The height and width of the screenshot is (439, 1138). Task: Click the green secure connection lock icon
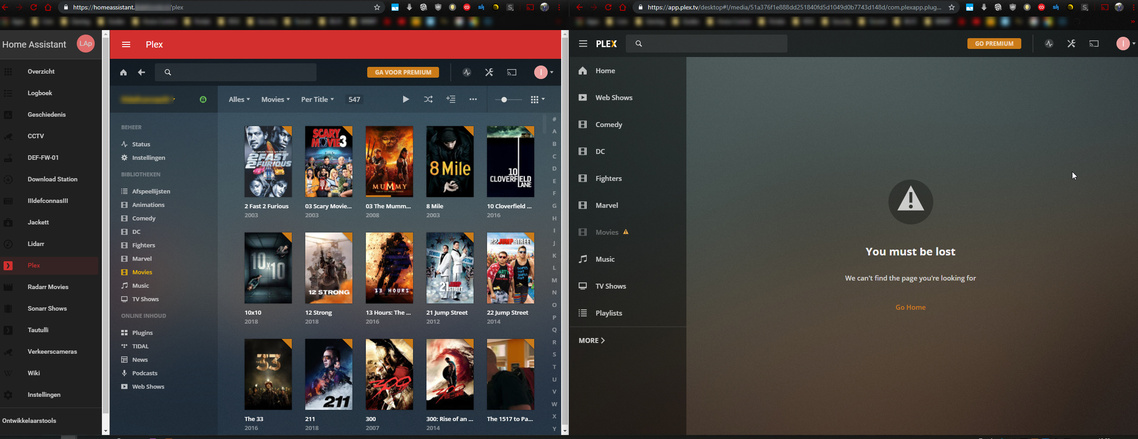(203, 99)
